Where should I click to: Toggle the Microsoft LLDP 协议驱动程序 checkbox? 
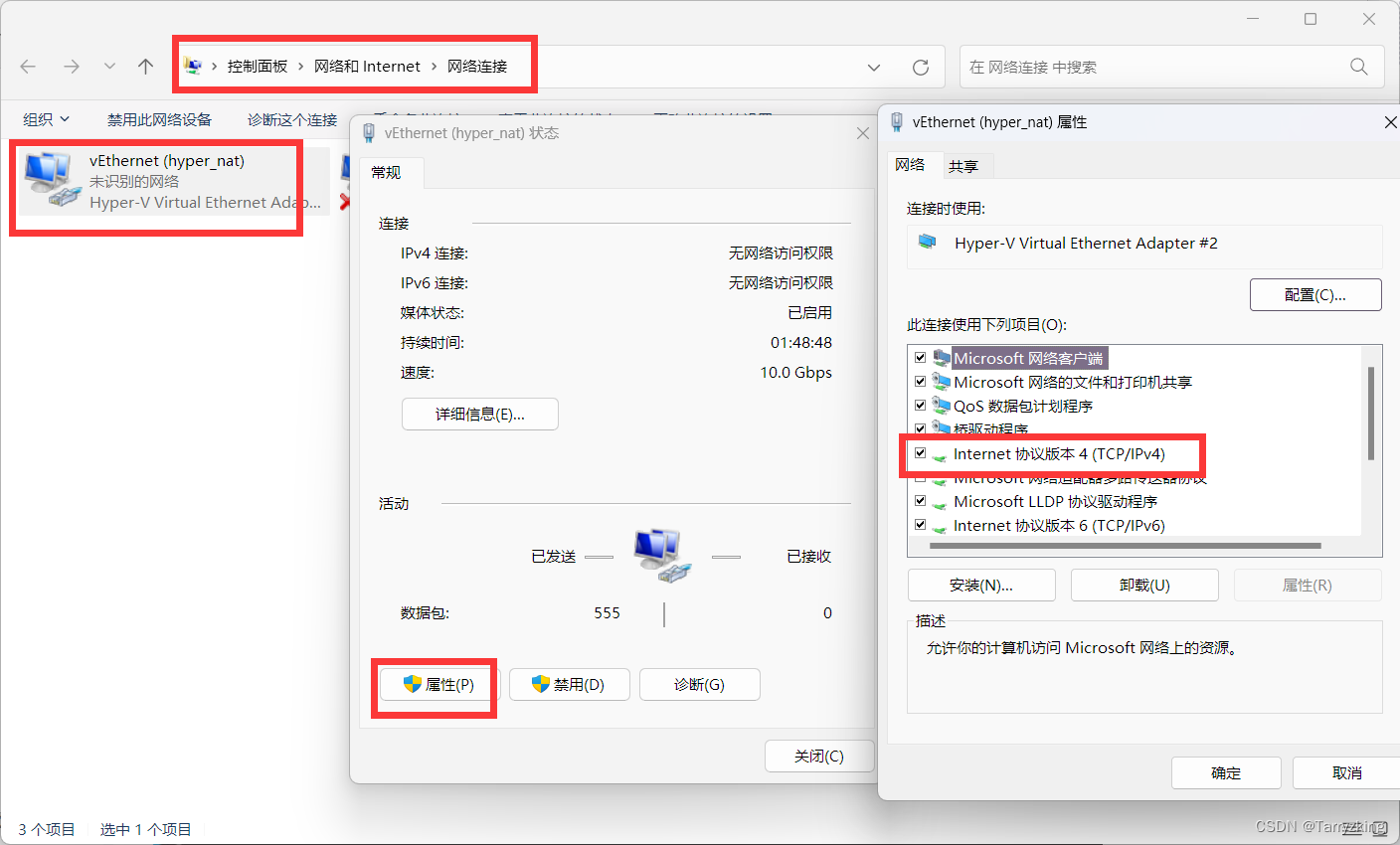(x=921, y=501)
